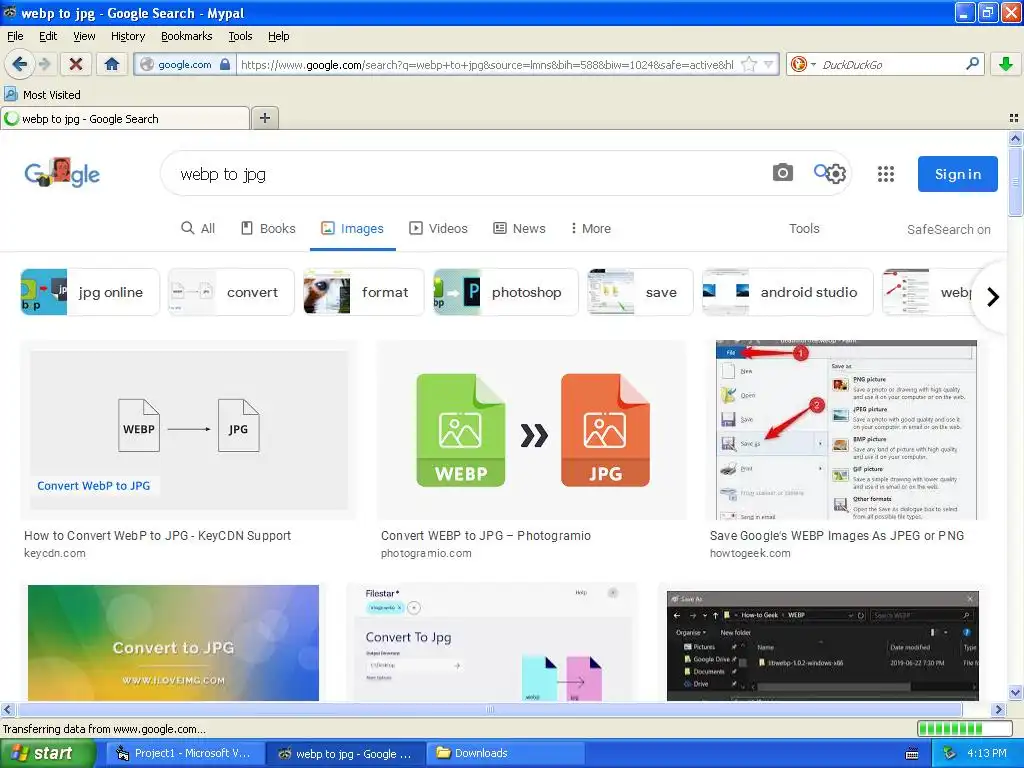Click the howtogeek.com source link

750,553
